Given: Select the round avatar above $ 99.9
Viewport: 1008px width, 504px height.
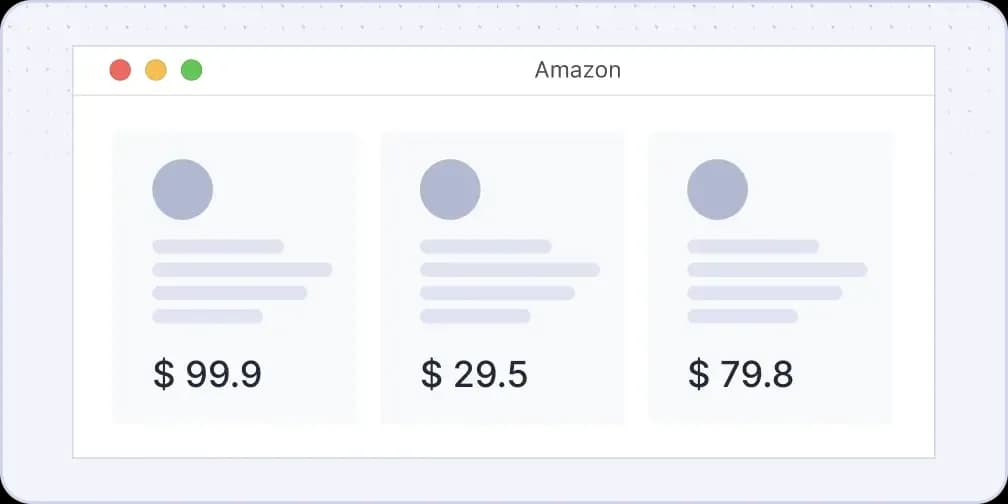Looking at the screenshot, I should click(x=182, y=189).
